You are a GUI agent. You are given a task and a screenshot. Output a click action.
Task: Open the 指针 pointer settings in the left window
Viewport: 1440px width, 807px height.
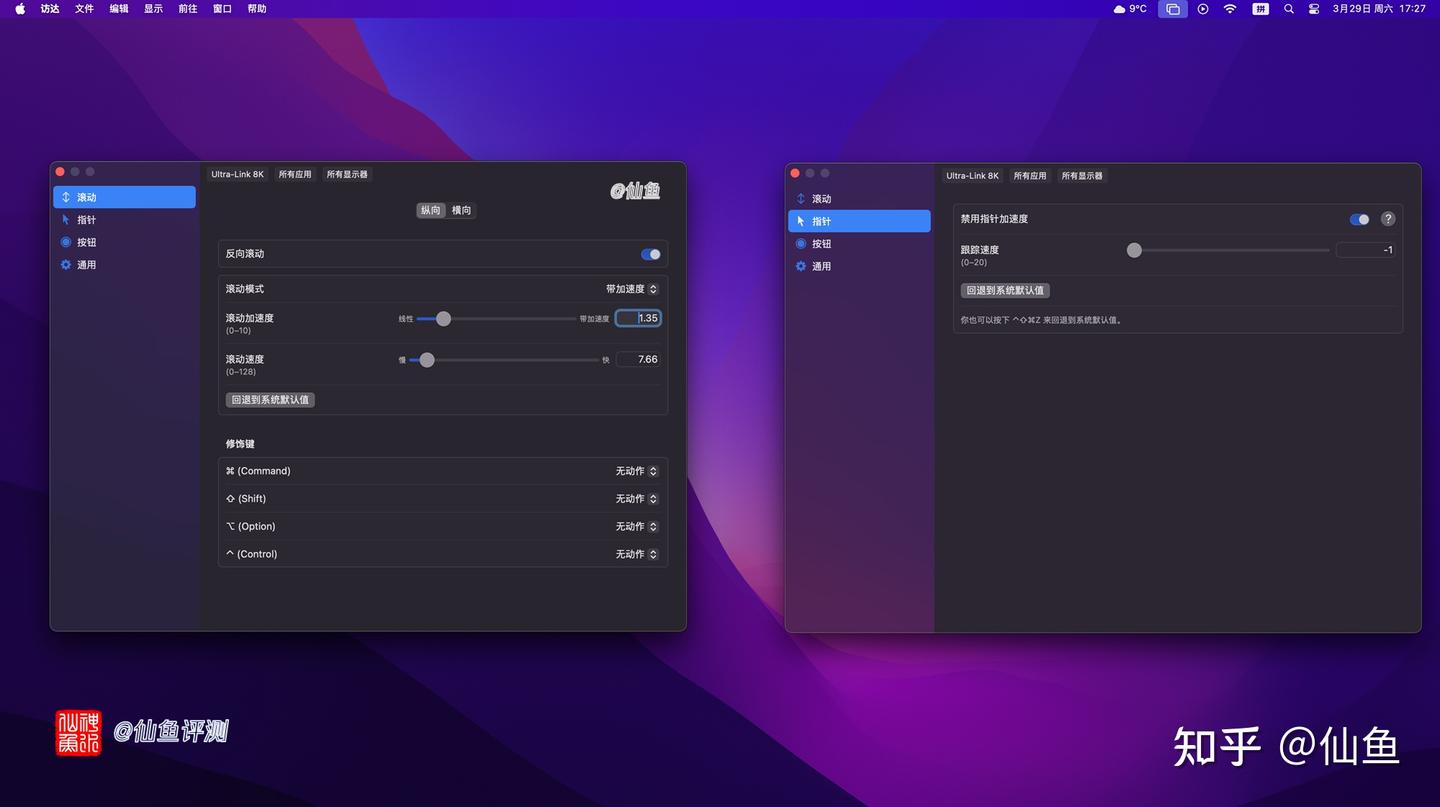(x=86, y=219)
